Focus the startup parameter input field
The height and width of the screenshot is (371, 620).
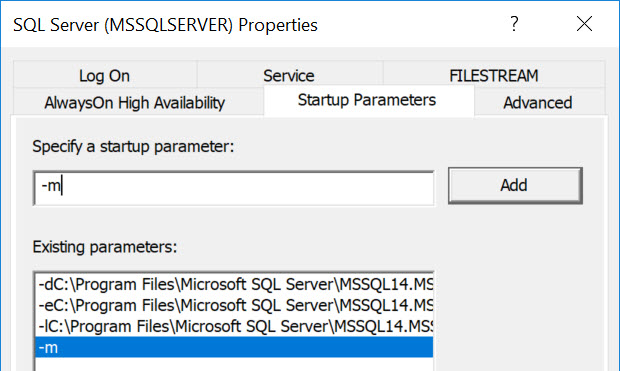point(234,188)
